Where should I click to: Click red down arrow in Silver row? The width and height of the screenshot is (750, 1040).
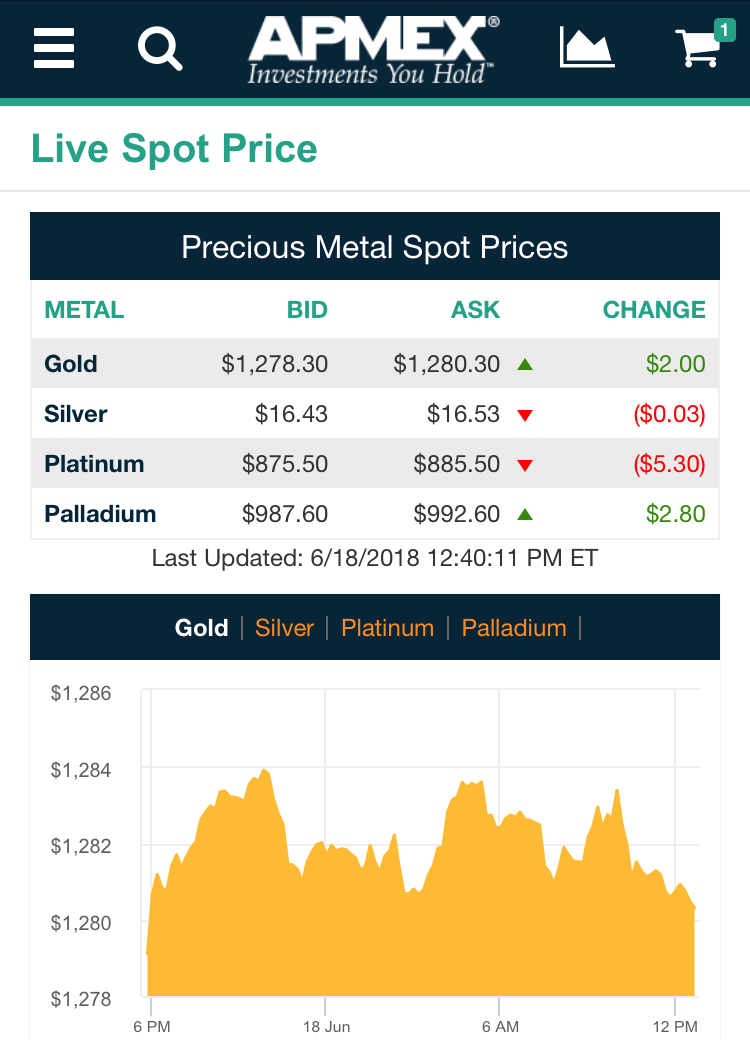525,415
